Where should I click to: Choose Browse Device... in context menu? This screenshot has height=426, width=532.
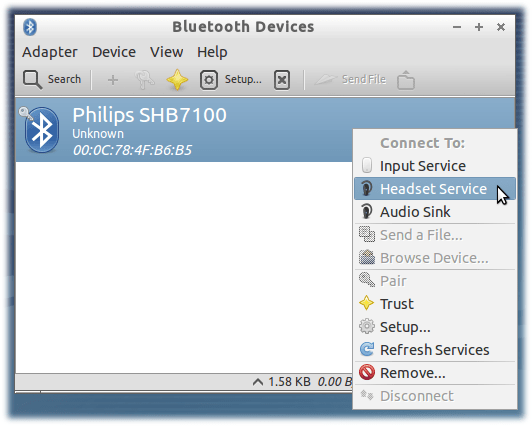(435, 258)
